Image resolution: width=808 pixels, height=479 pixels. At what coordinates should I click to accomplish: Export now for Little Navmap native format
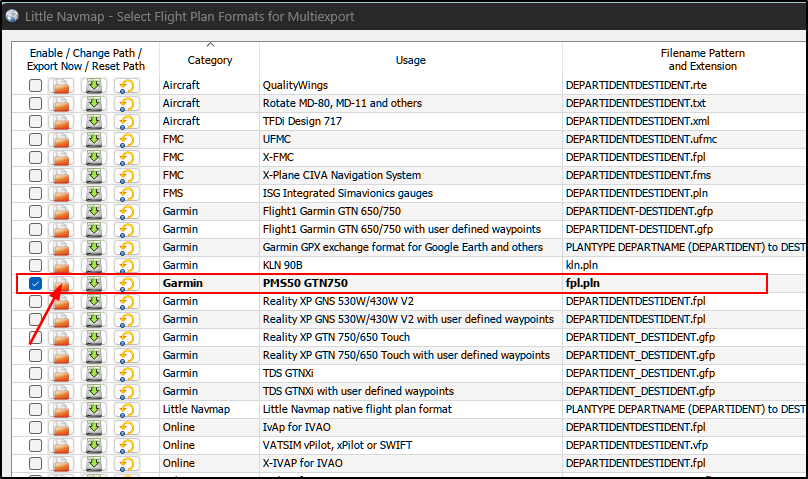94,409
